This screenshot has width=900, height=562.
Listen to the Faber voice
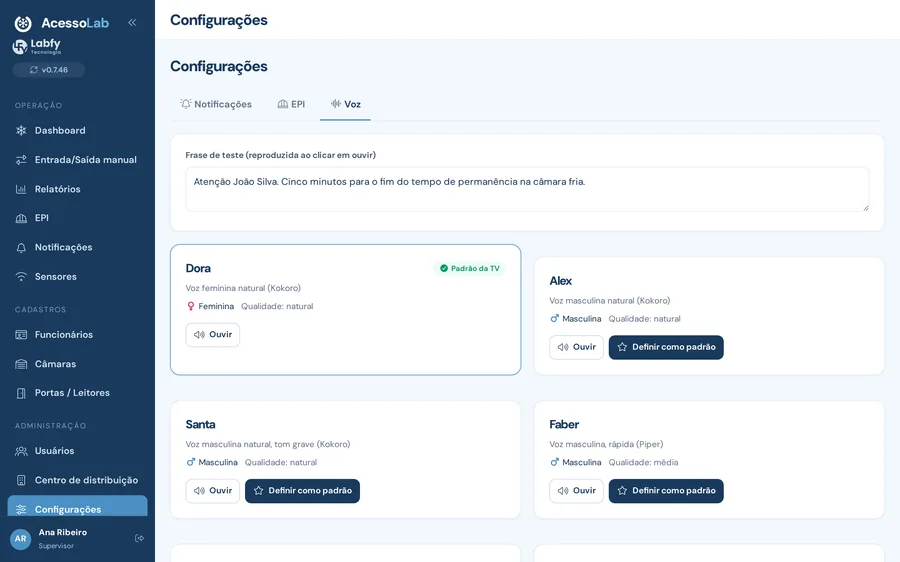pos(576,491)
